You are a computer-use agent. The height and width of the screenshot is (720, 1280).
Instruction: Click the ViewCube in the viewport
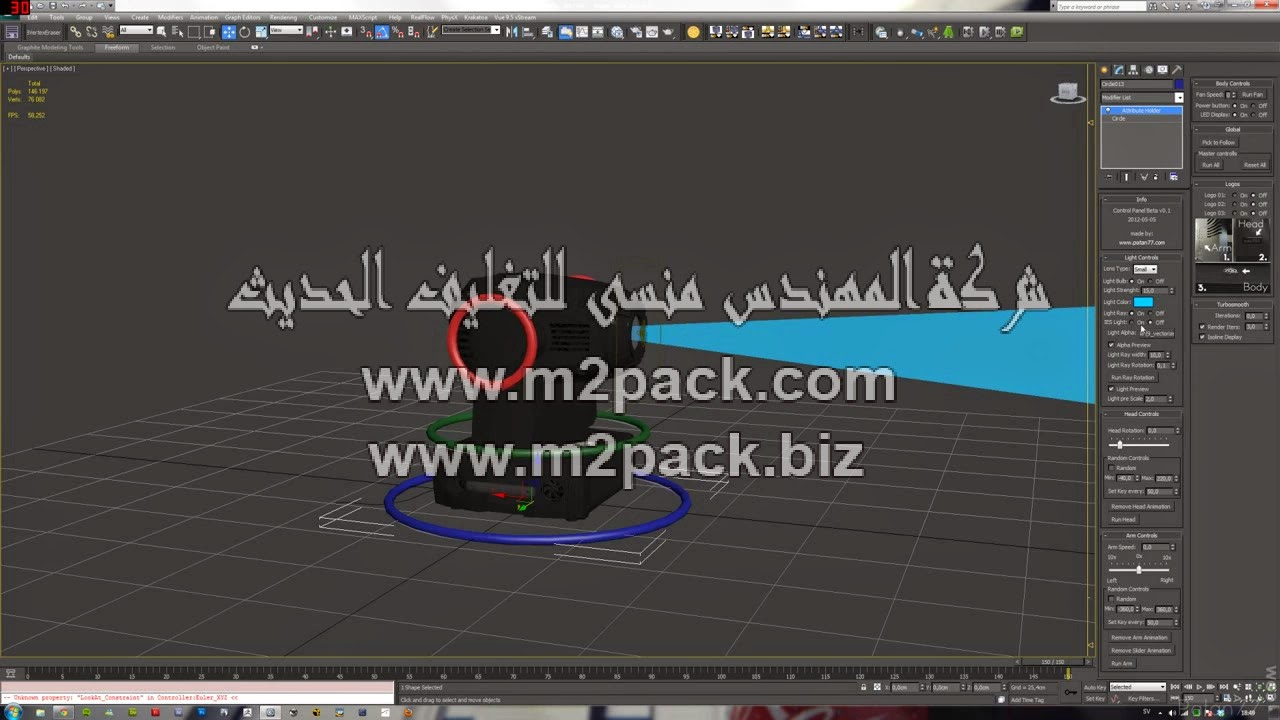click(x=1068, y=93)
